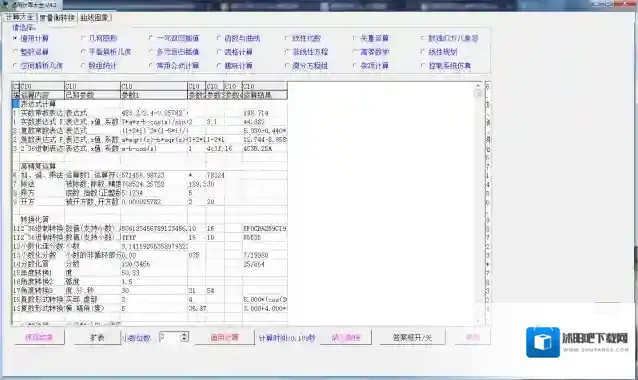Select the 矢量运算 radio option
Screen dimensions: 638x380
click(371, 38)
